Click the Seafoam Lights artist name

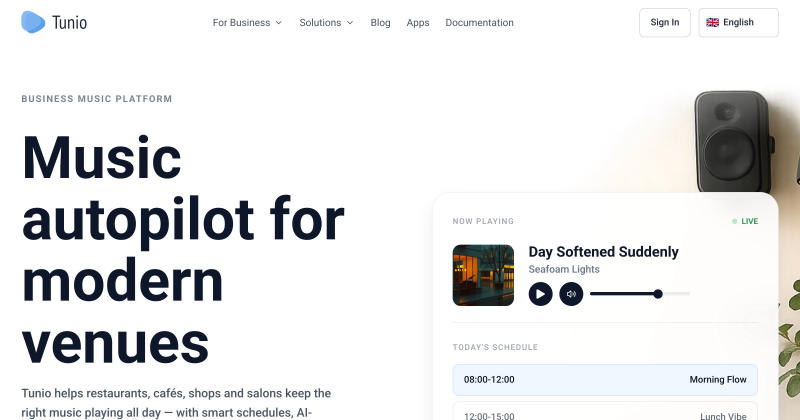[x=564, y=269]
